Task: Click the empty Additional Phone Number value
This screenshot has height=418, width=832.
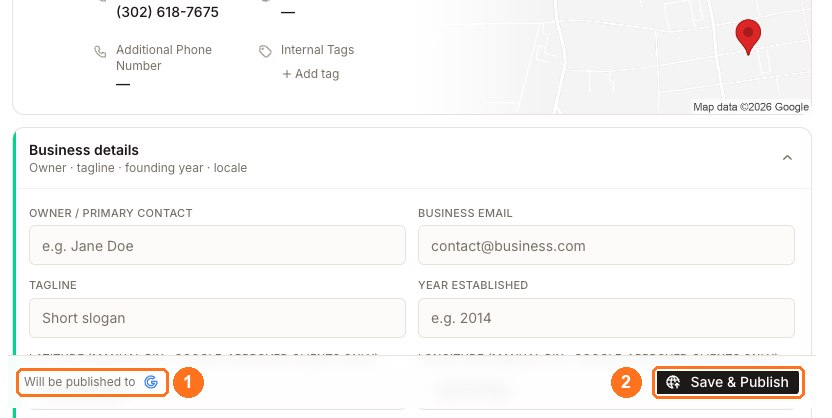Action: pos(123,84)
